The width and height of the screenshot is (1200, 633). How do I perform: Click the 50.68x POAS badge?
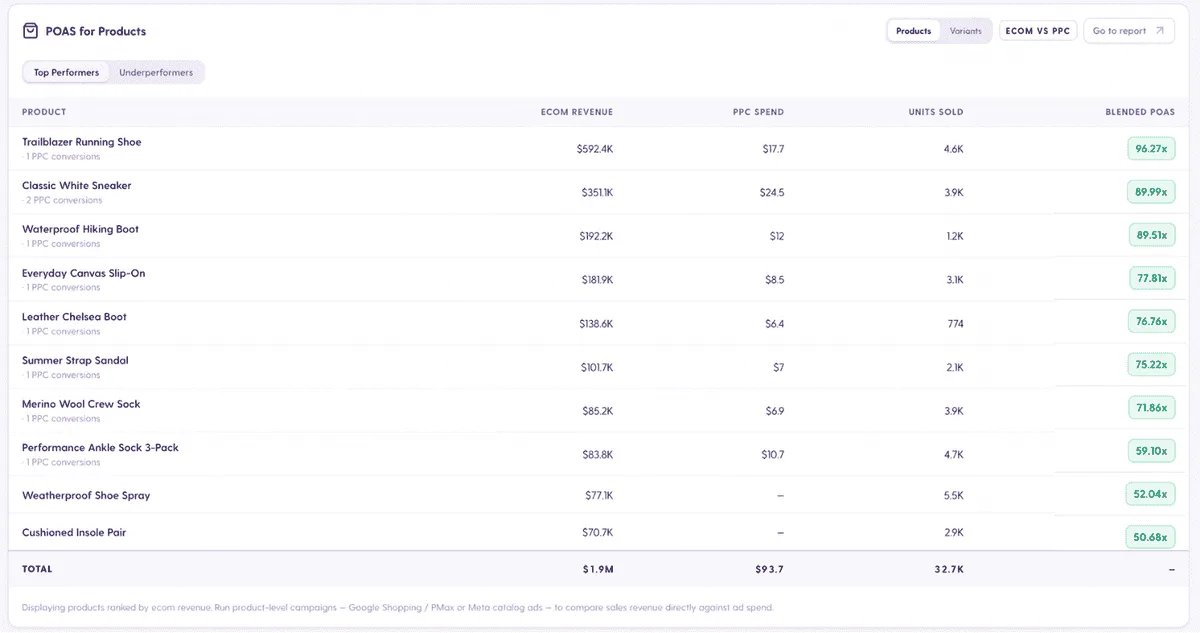(x=1151, y=537)
